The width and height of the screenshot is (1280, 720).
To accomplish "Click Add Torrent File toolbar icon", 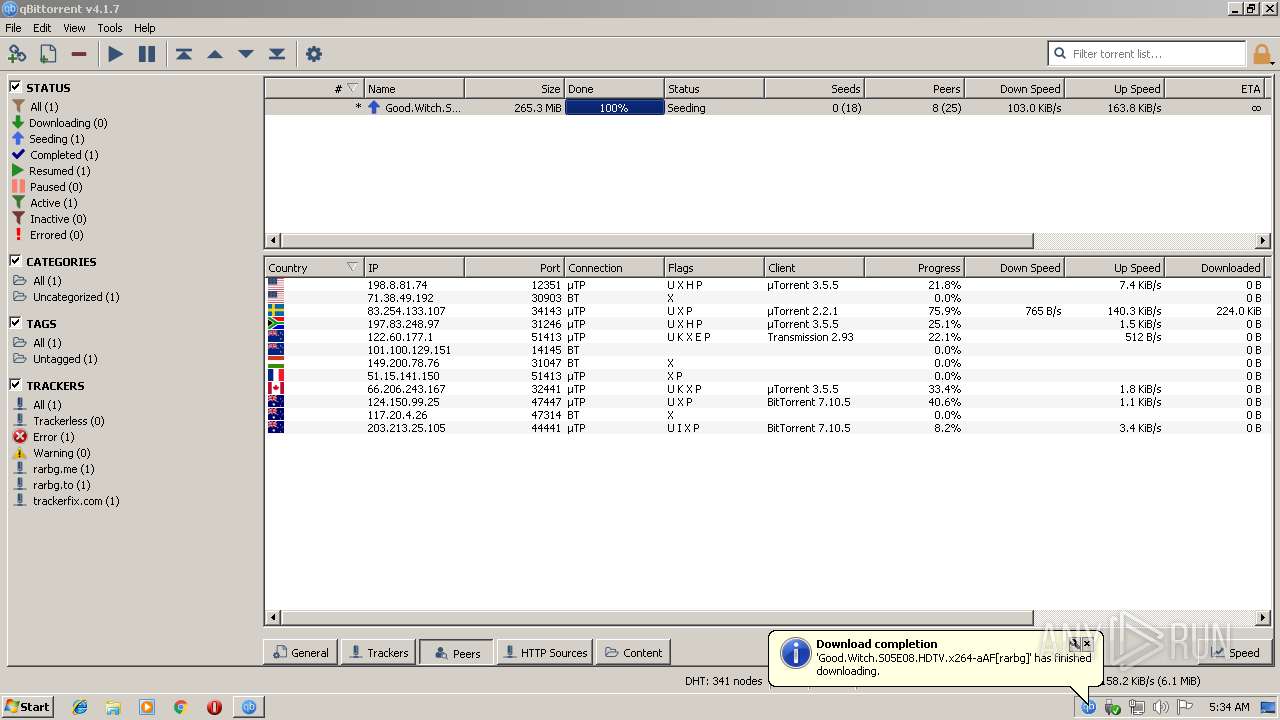I will pyautogui.click(x=48, y=54).
